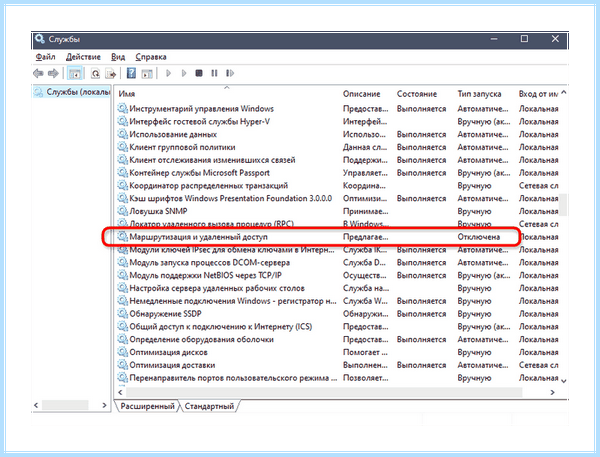This screenshot has height=457, width=600.
Task: Click the right arrow of the services list horizontal scrollbar
Action: point(552,392)
